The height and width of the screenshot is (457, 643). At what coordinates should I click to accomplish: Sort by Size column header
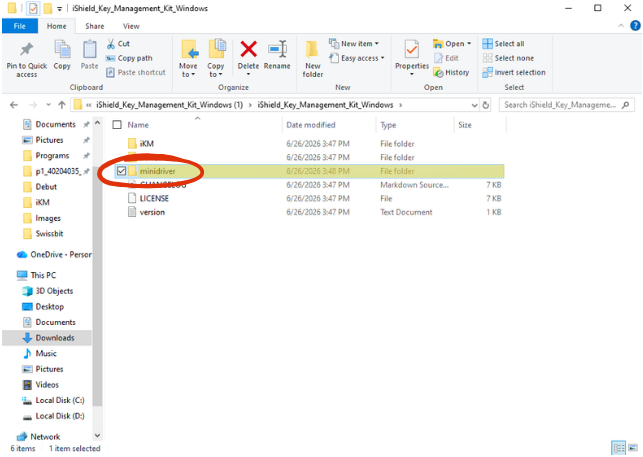(x=465, y=125)
